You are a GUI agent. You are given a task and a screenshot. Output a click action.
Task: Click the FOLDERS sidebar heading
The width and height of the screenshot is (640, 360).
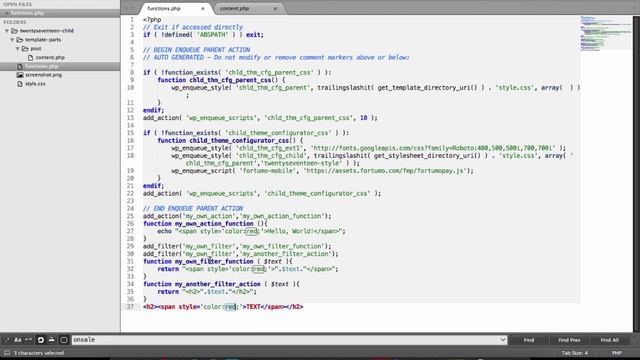pyautogui.click(x=15, y=22)
